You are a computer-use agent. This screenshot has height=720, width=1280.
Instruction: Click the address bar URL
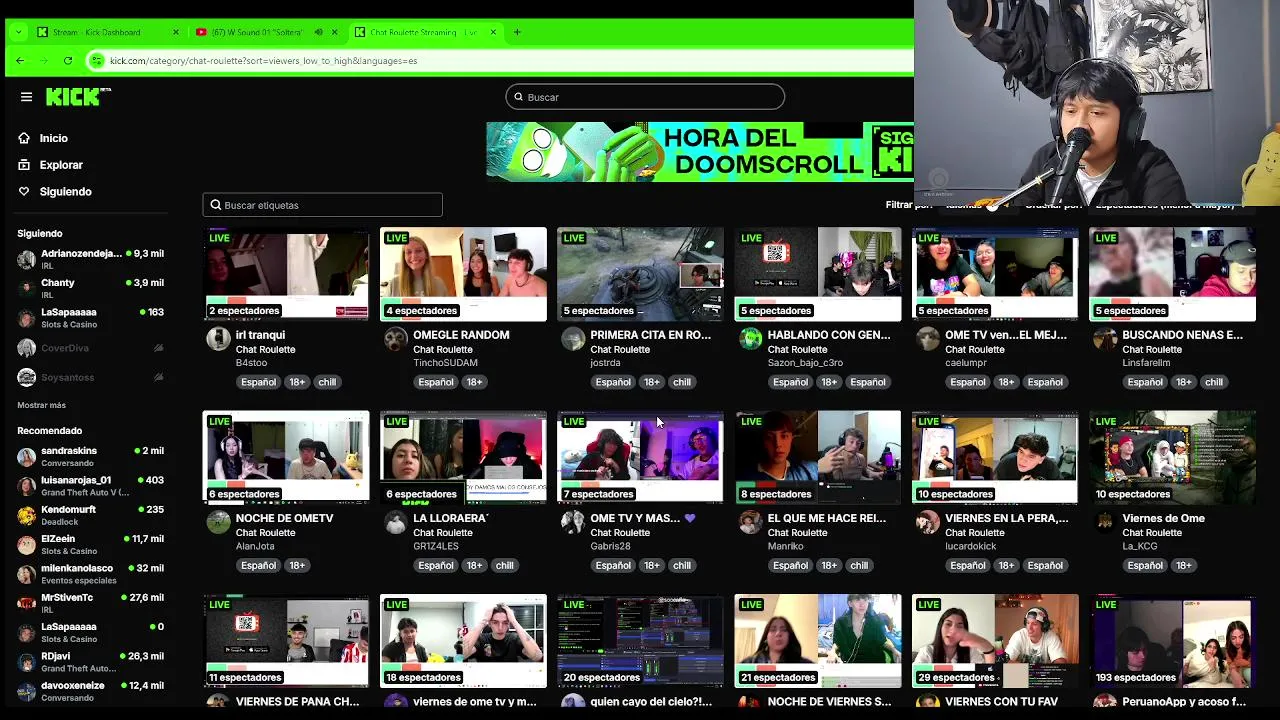coord(264,61)
